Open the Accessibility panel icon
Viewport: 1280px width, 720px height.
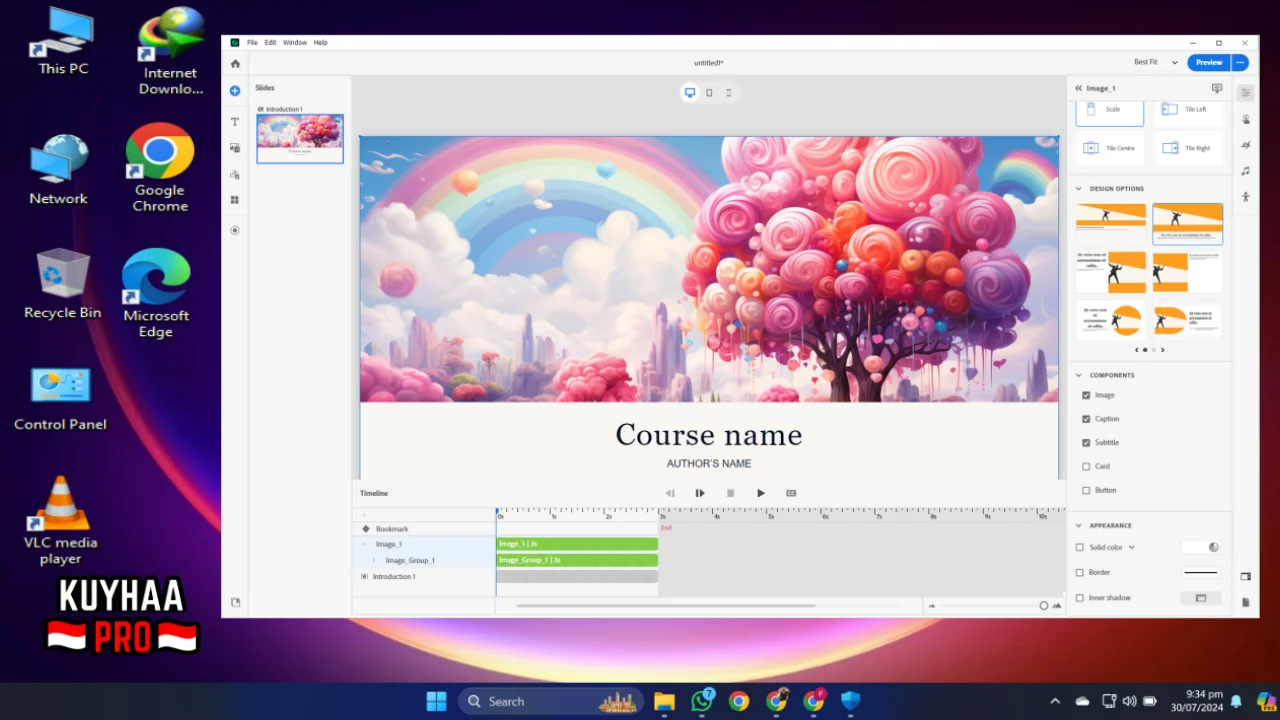[x=1245, y=197]
